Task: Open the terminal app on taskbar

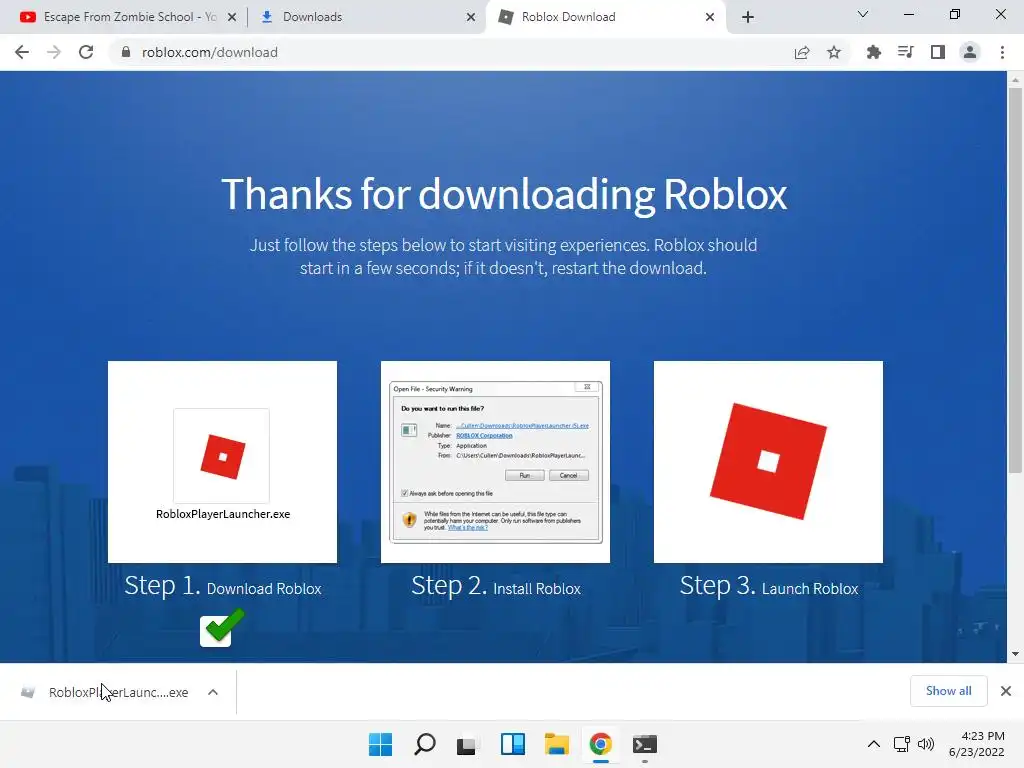Action: (645, 744)
